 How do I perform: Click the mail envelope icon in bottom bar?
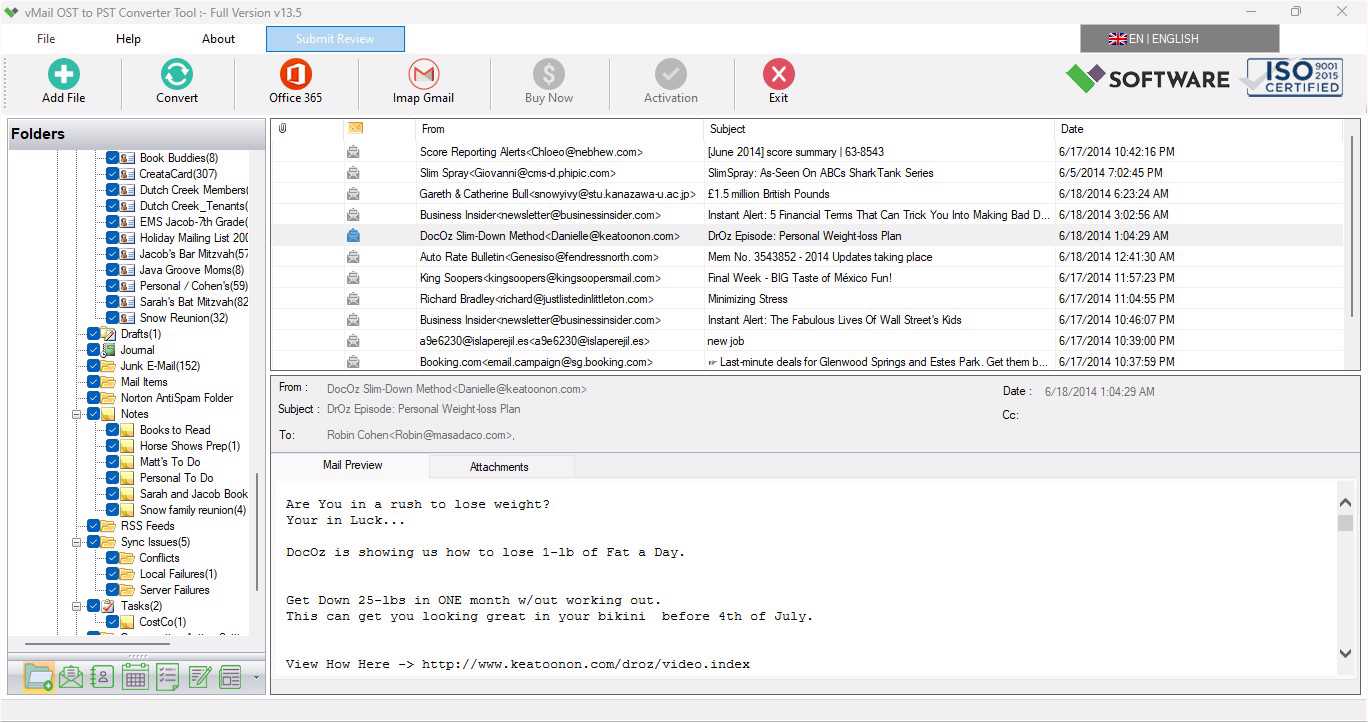pos(70,677)
